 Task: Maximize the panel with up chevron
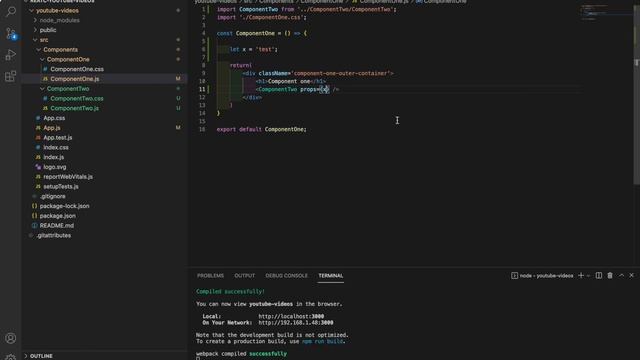click(621, 276)
